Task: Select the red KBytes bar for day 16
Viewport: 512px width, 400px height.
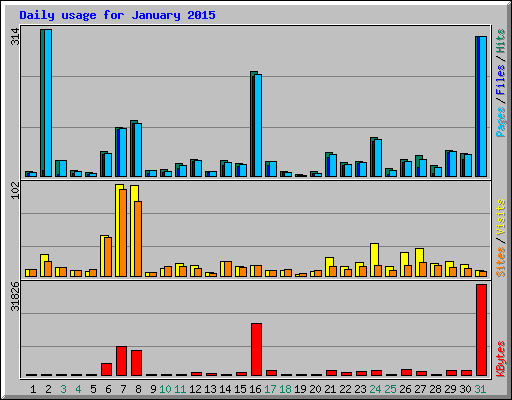Action: (x=256, y=349)
